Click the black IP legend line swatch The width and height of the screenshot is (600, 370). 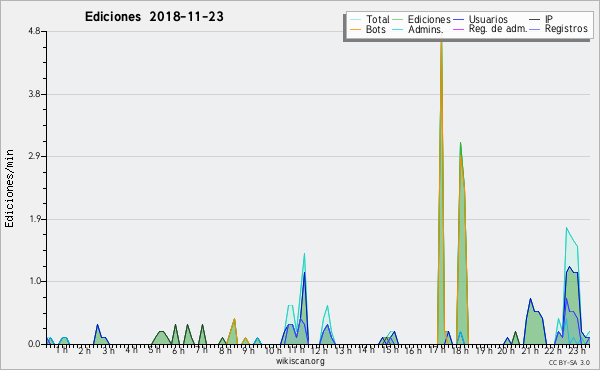pos(535,19)
